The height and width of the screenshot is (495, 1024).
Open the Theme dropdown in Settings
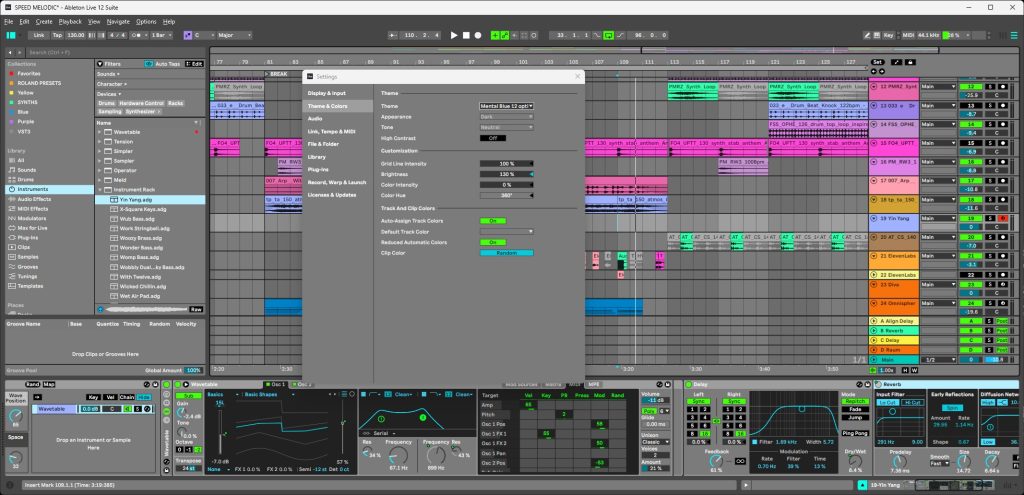coord(506,105)
